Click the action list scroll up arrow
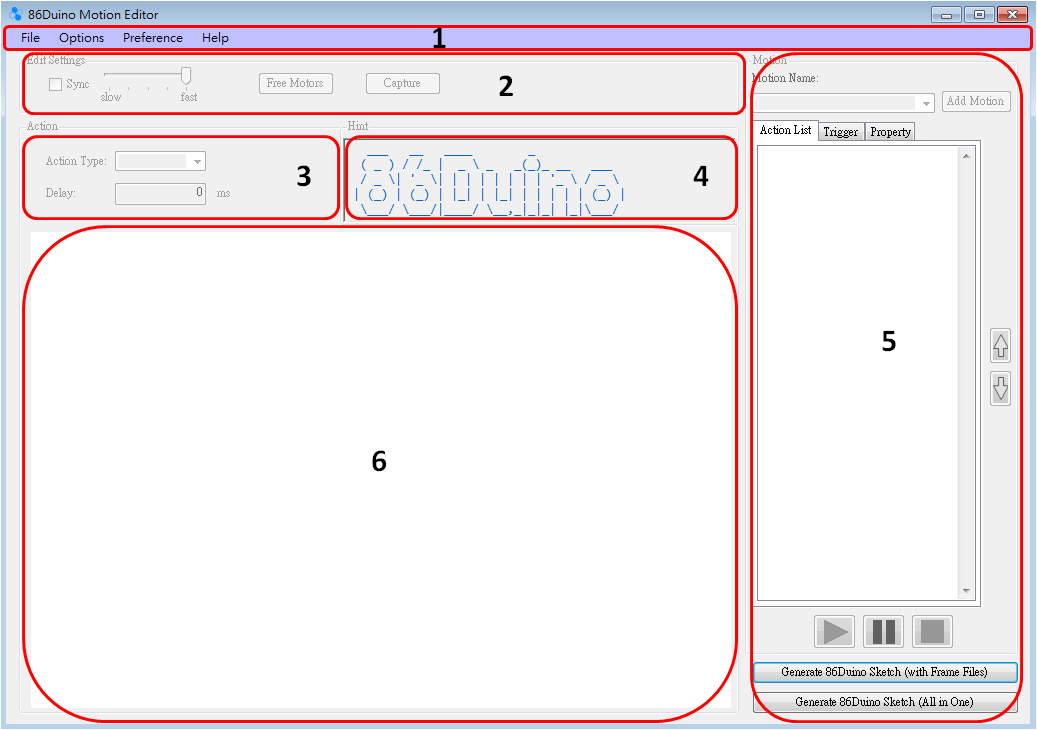 pyautogui.click(x=966, y=156)
